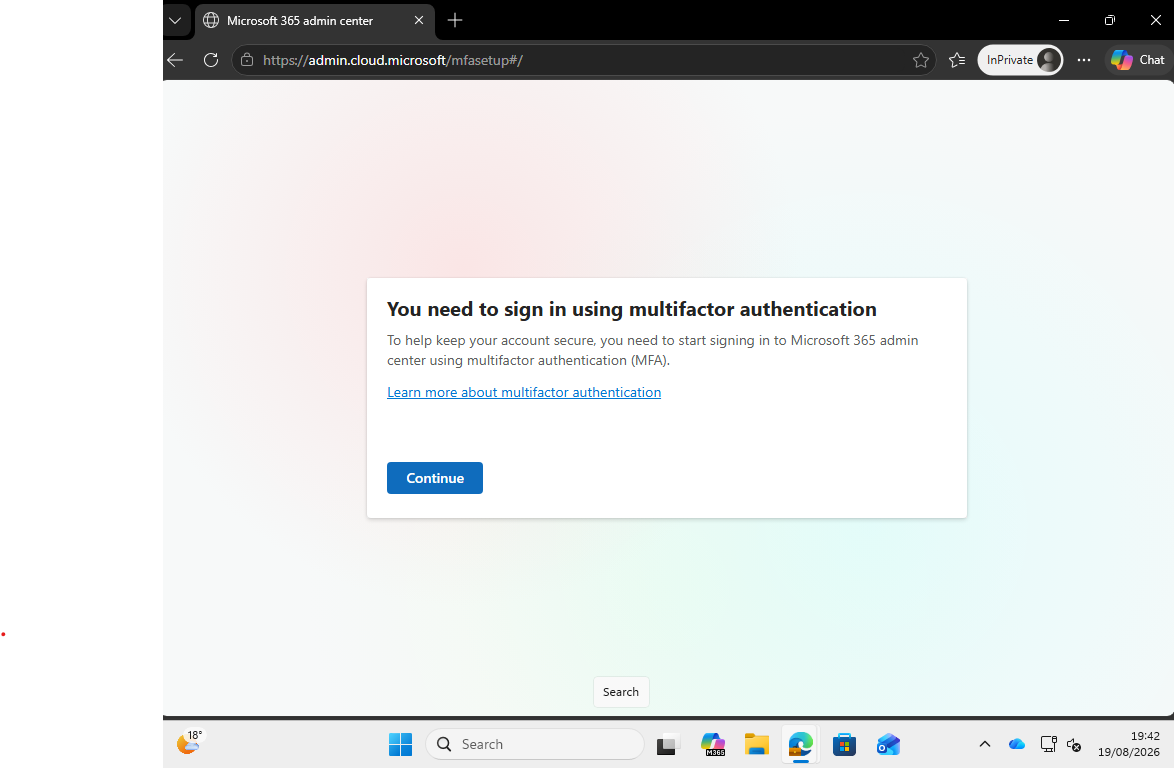Viewport: 1174px width, 768px height.
Task: Open Copilot Chat in the toolbar
Action: [1138, 60]
